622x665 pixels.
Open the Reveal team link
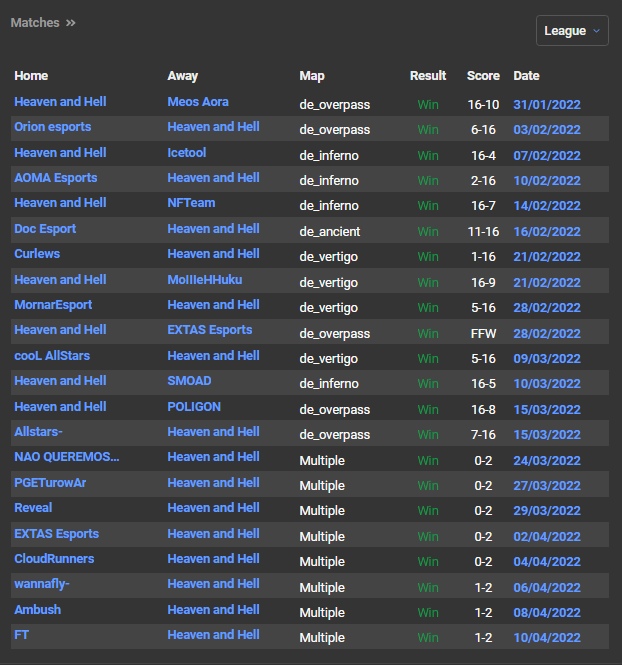33,507
